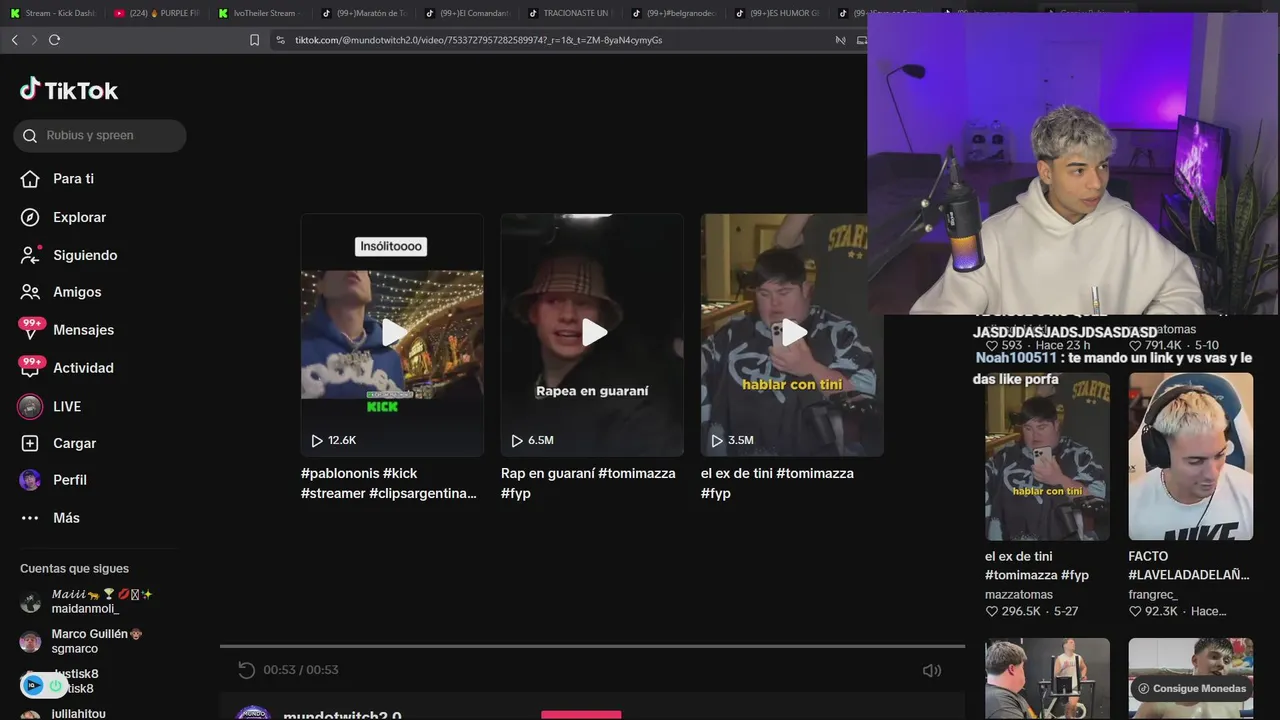Play the Rapea en guaraní video
The height and width of the screenshot is (720, 1280).
592,334
